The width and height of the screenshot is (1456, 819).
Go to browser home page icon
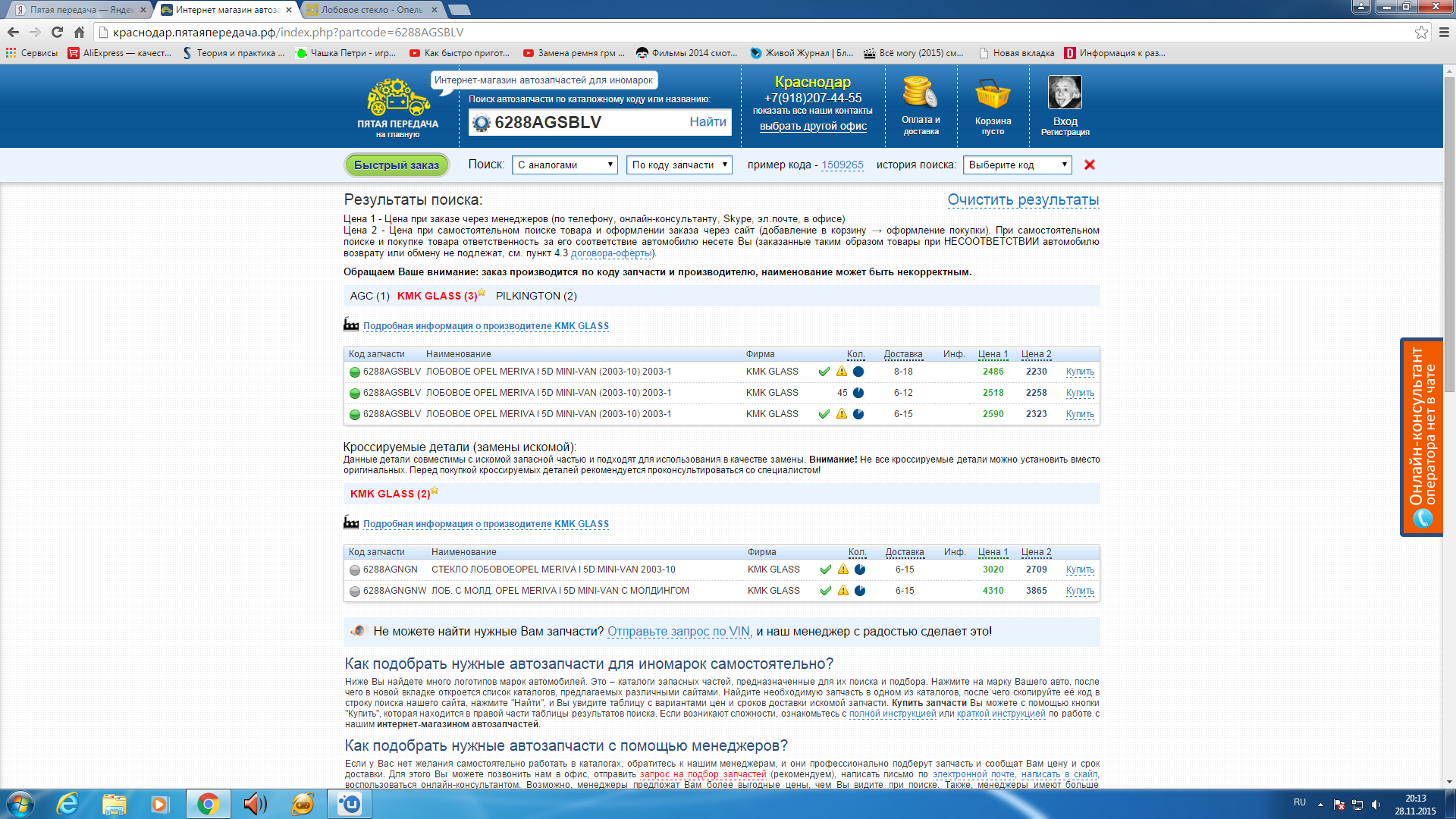pos(79,32)
